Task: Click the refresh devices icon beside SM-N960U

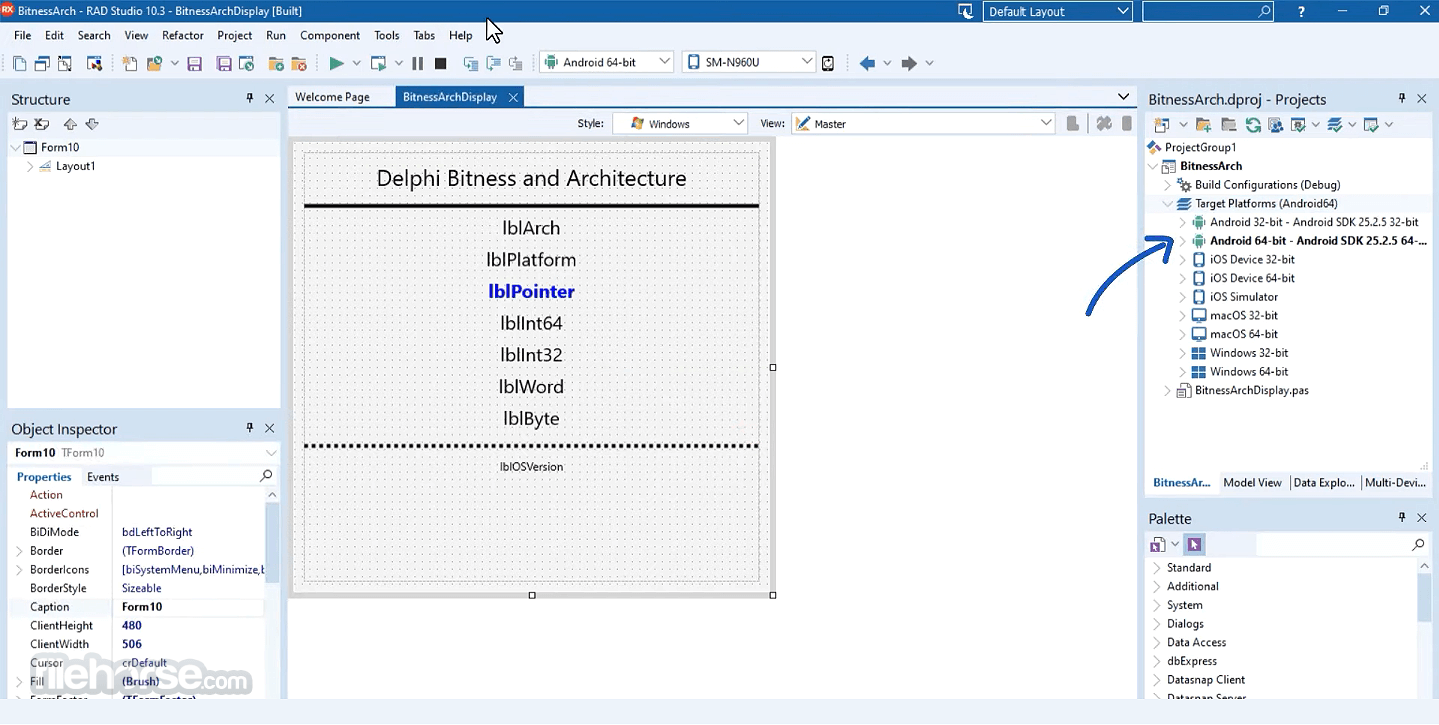Action: [x=828, y=63]
